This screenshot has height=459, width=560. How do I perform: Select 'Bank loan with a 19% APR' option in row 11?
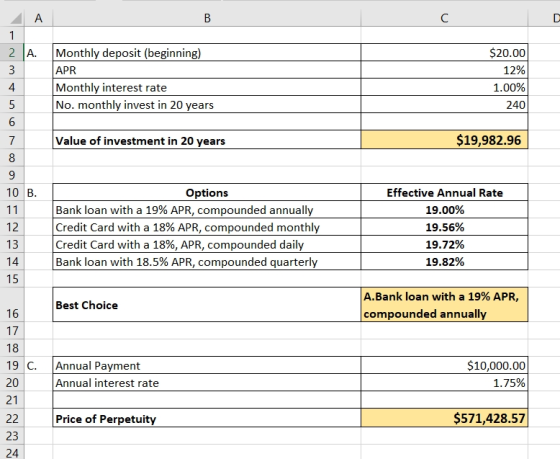207,210
